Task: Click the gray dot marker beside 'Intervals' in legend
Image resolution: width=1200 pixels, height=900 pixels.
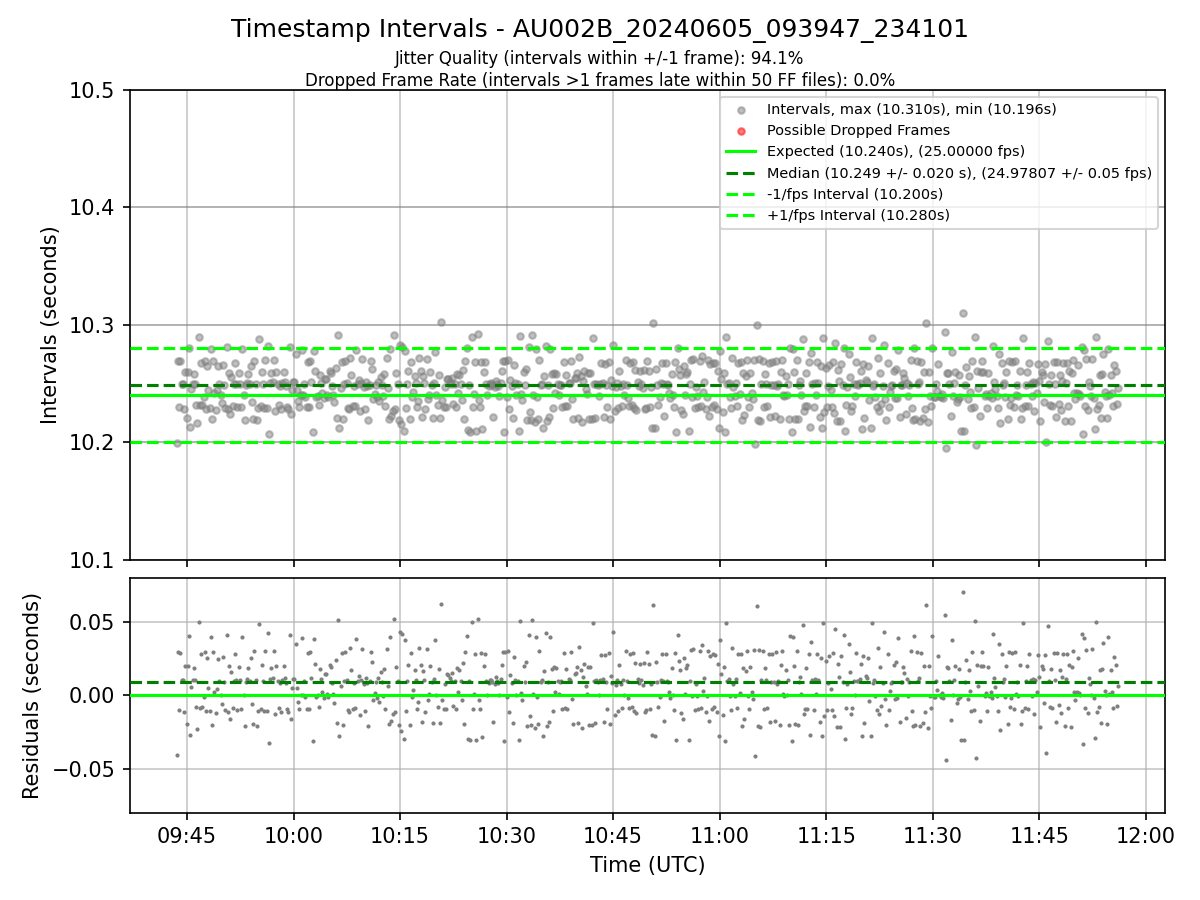Action: (x=740, y=110)
